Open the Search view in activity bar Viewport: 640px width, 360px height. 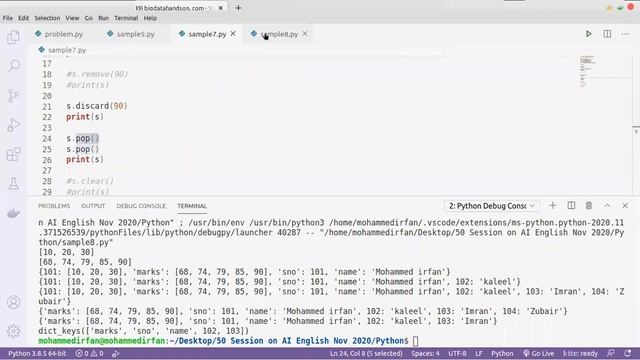coord(13,66)
